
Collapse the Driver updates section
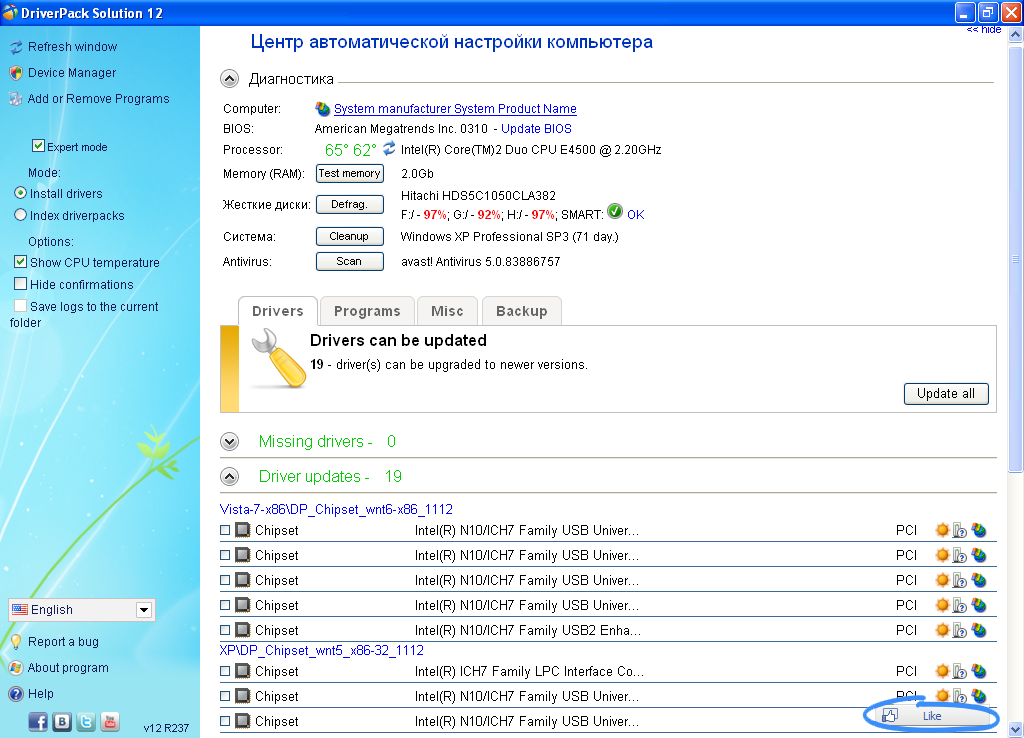229,477
